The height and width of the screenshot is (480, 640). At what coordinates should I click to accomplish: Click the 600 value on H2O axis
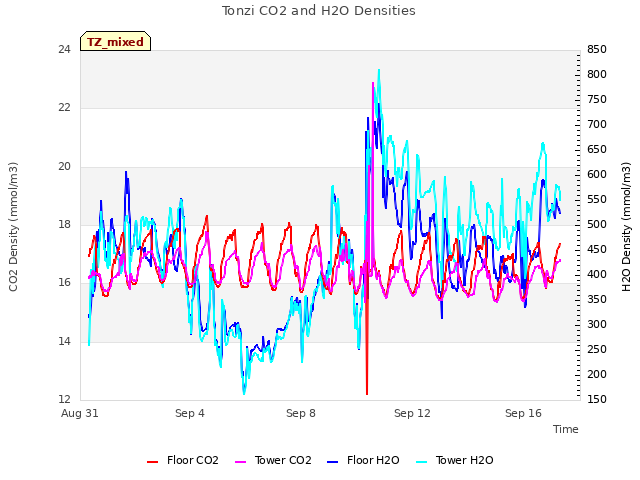point(597,174)
